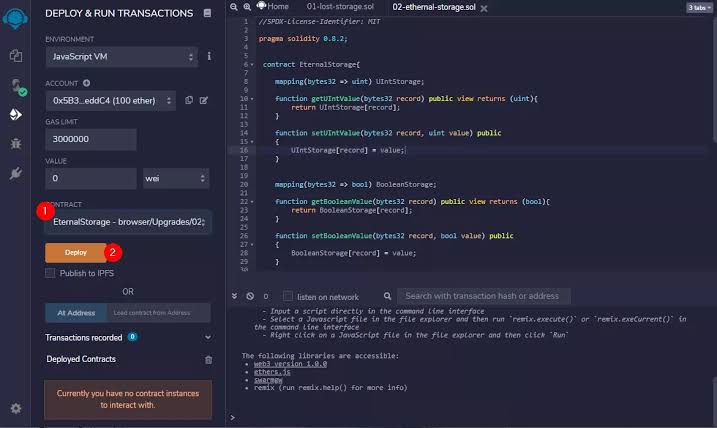The image size is (717, 428).
Task: Open the Account selection dropdown
Action: (x=111, y=101)
